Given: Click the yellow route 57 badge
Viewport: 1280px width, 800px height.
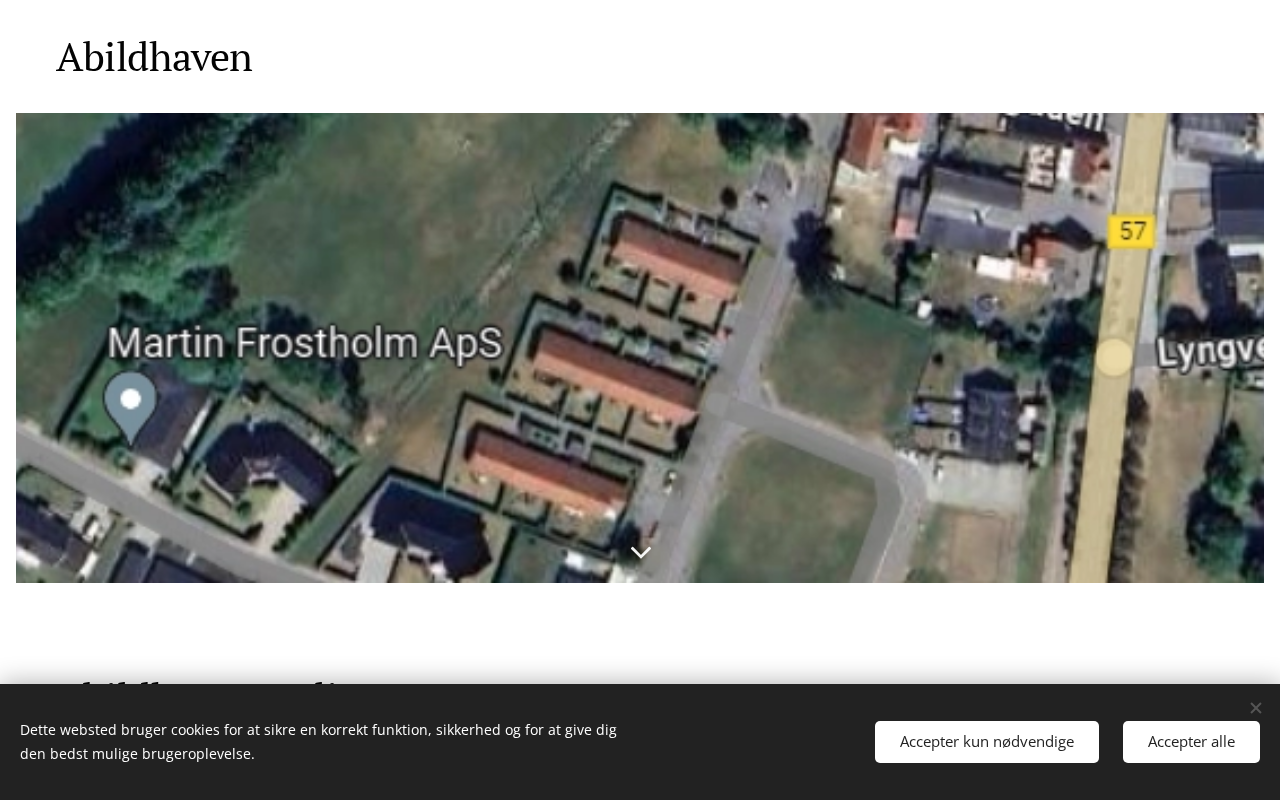Looking at the screenshot, I should (x=1132, y=232).
